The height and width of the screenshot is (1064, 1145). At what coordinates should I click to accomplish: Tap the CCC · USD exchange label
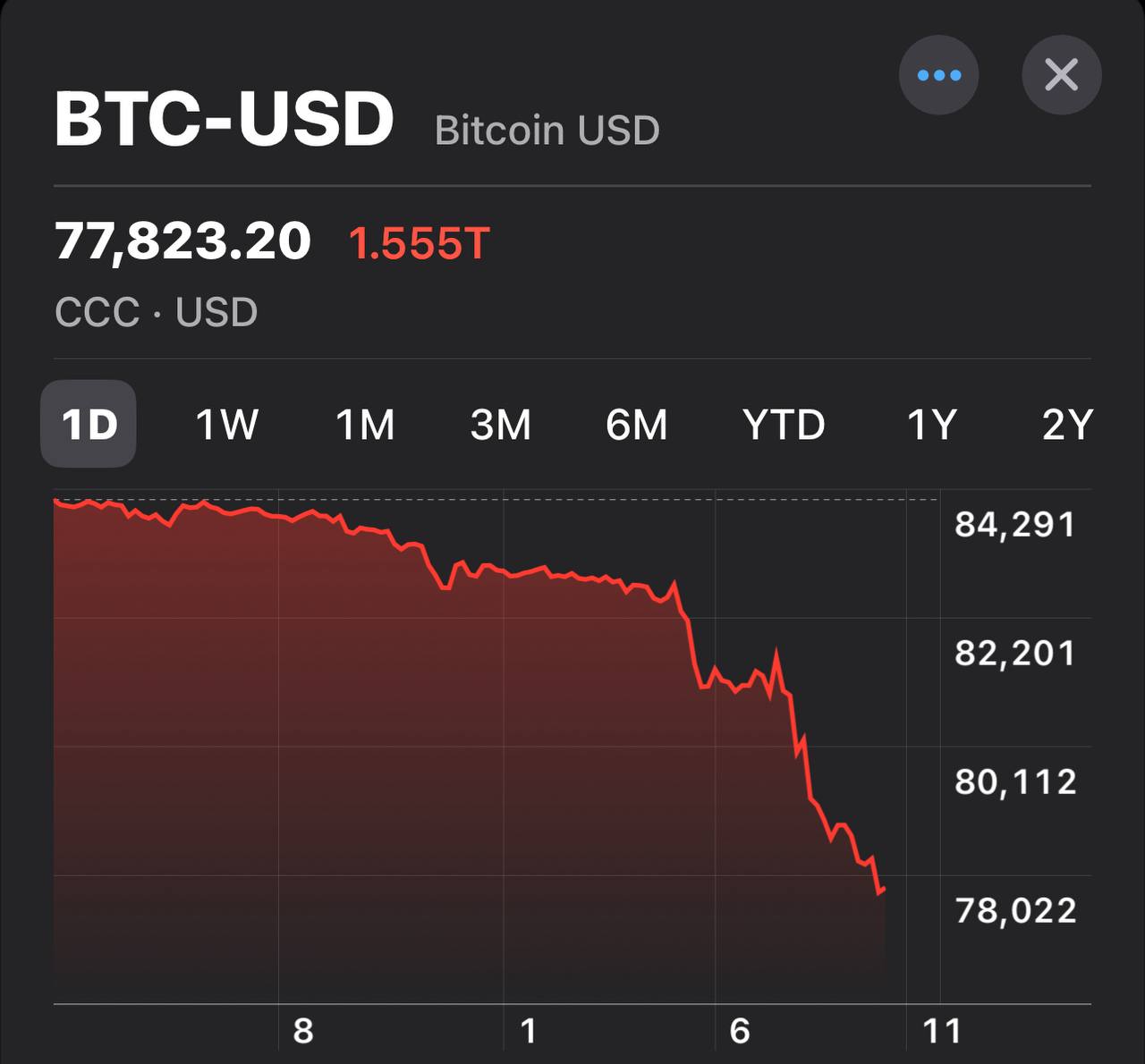click(156, 312)
